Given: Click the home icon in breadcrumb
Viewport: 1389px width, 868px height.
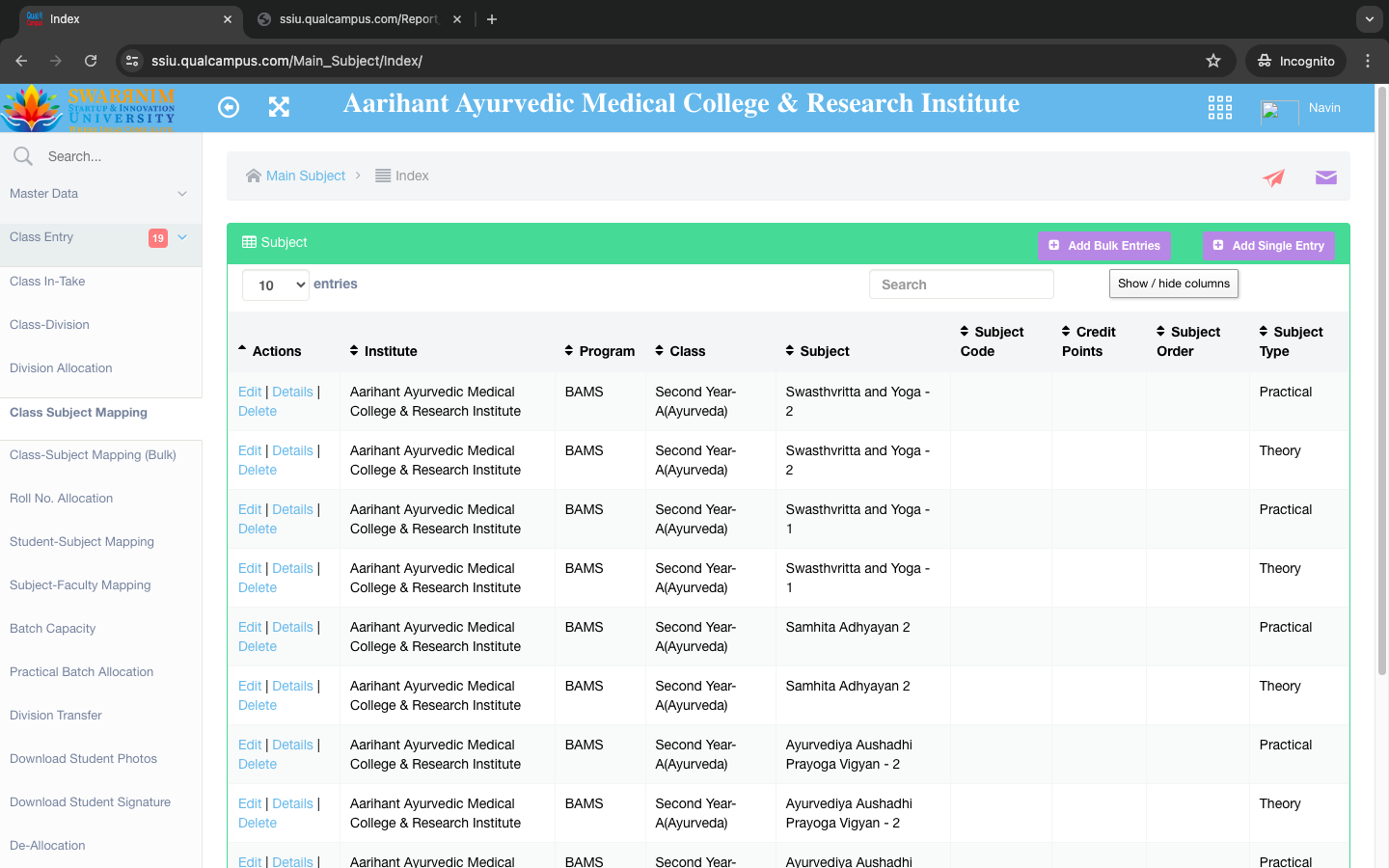Looking at the screenshot, I should click(x=254, y=176).
